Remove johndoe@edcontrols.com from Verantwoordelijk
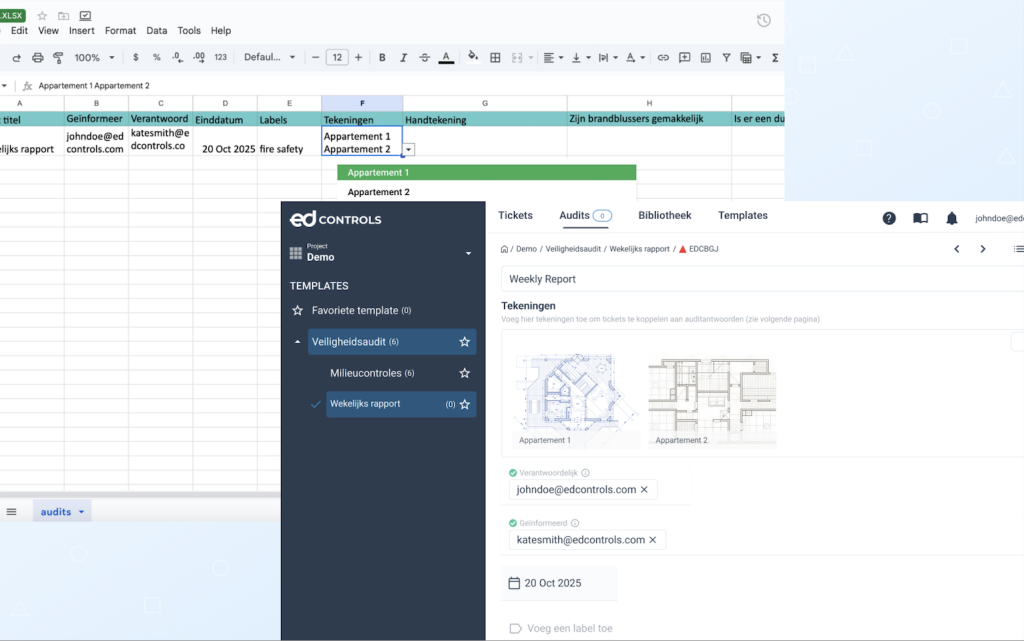 coord(644,490)
